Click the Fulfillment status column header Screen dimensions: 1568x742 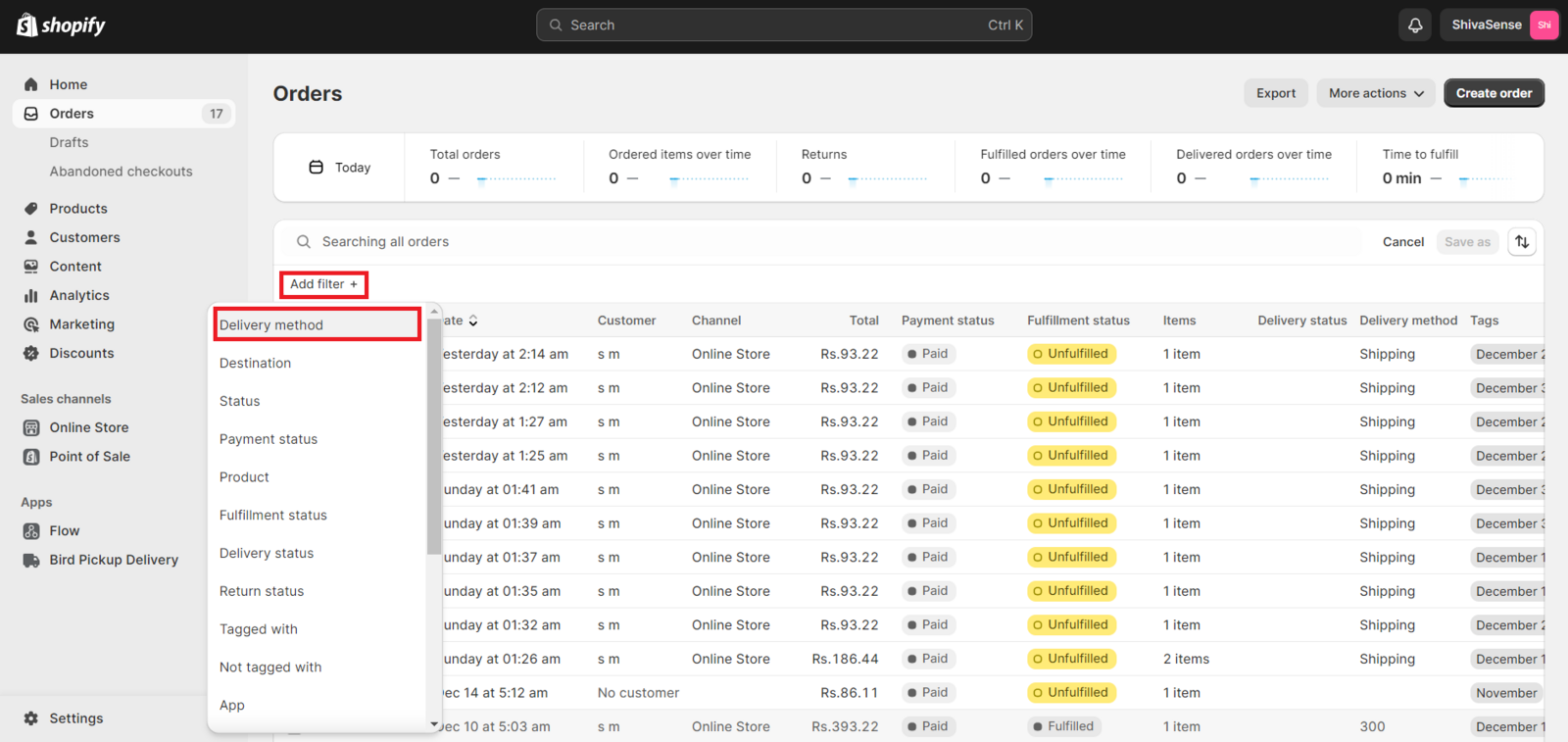[x=1078, y=321]
